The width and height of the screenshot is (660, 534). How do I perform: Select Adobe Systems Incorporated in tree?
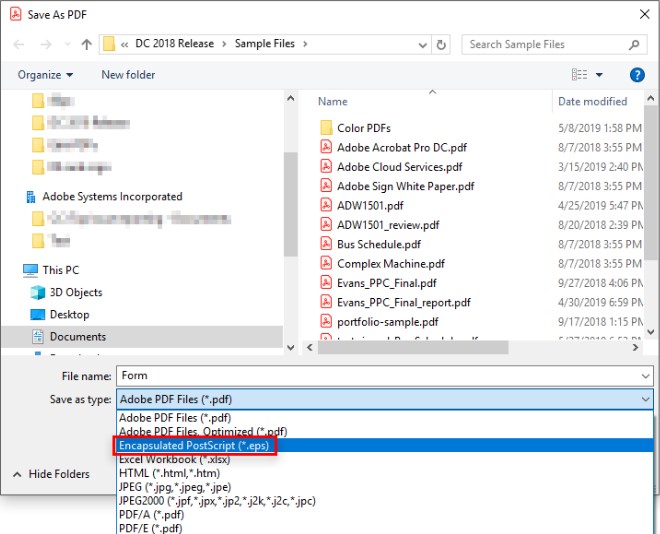(x=112, y=197)
